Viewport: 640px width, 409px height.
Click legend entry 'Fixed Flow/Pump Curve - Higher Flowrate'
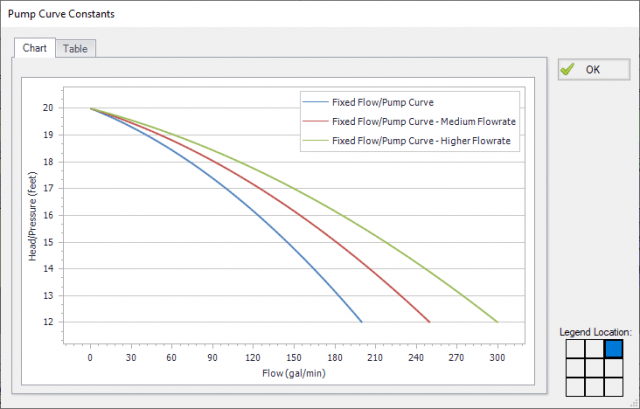[407, 141]
